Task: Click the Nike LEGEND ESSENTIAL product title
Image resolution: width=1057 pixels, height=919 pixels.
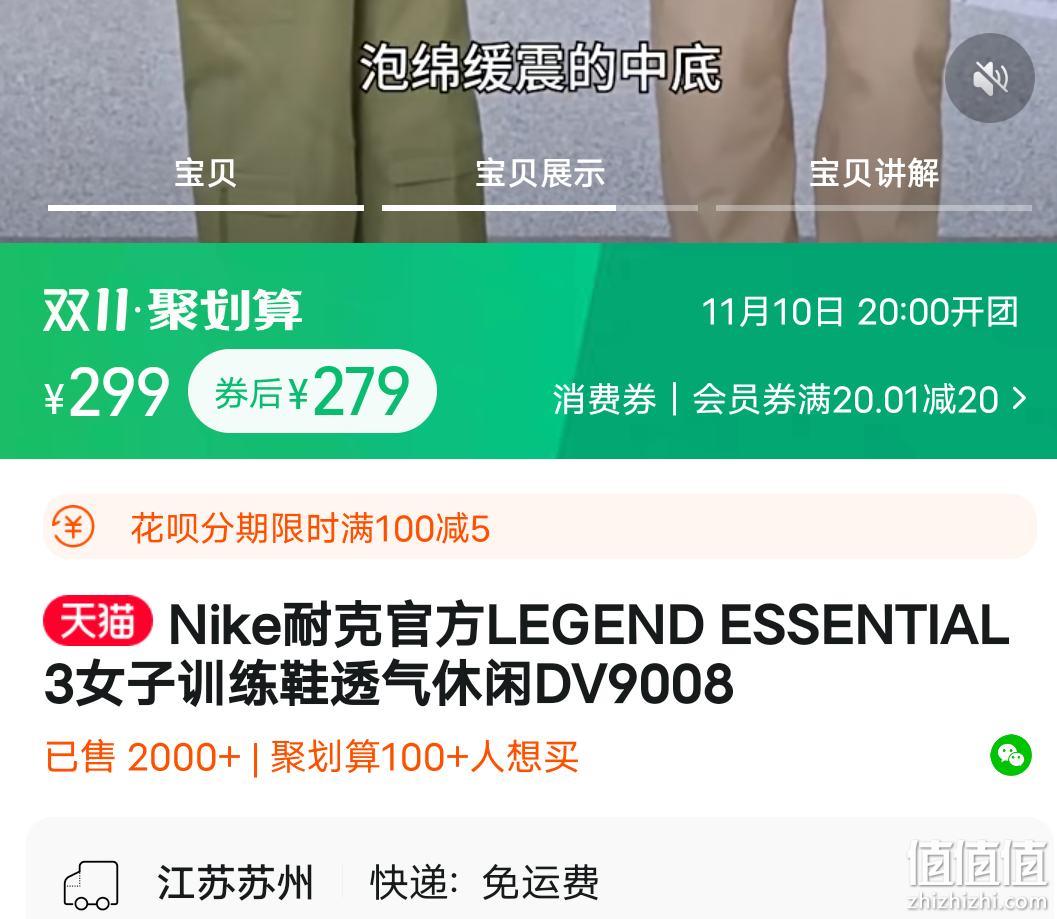Action: (x=526, y=653)
